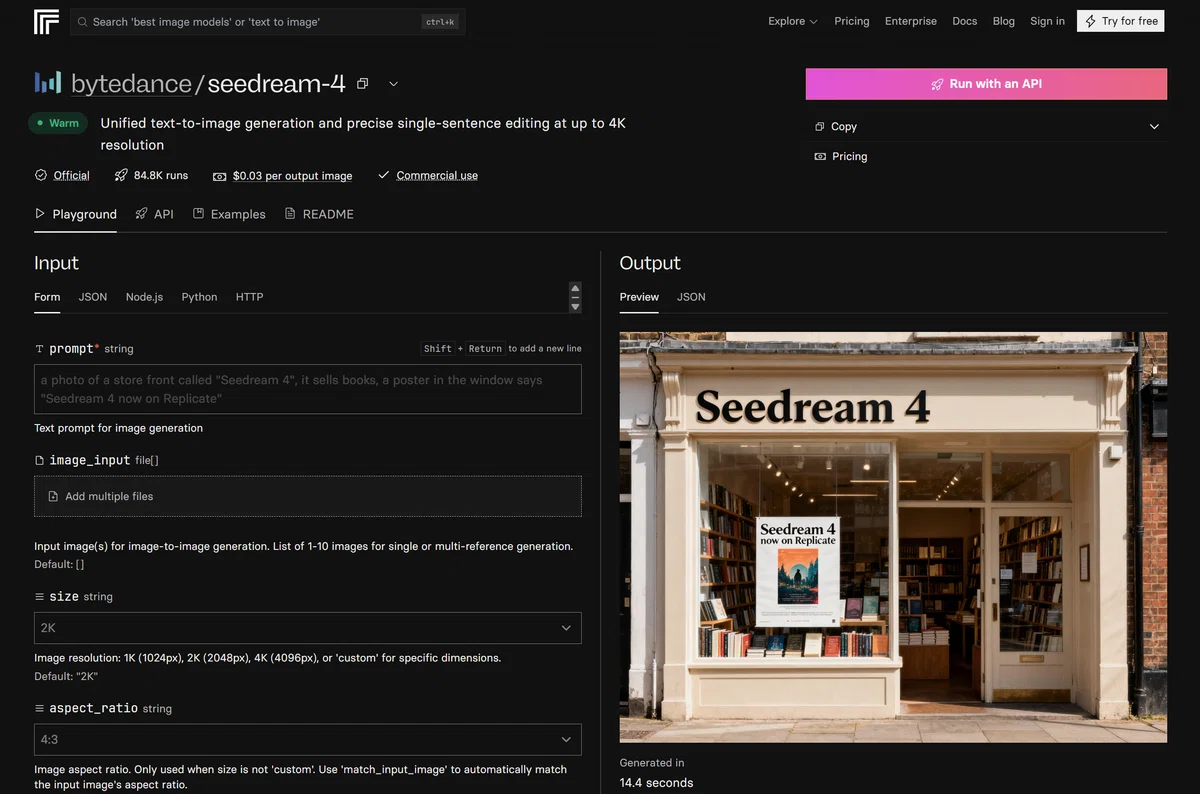
Task: Click the prompt text type icon
Action: tap(40, 349)
